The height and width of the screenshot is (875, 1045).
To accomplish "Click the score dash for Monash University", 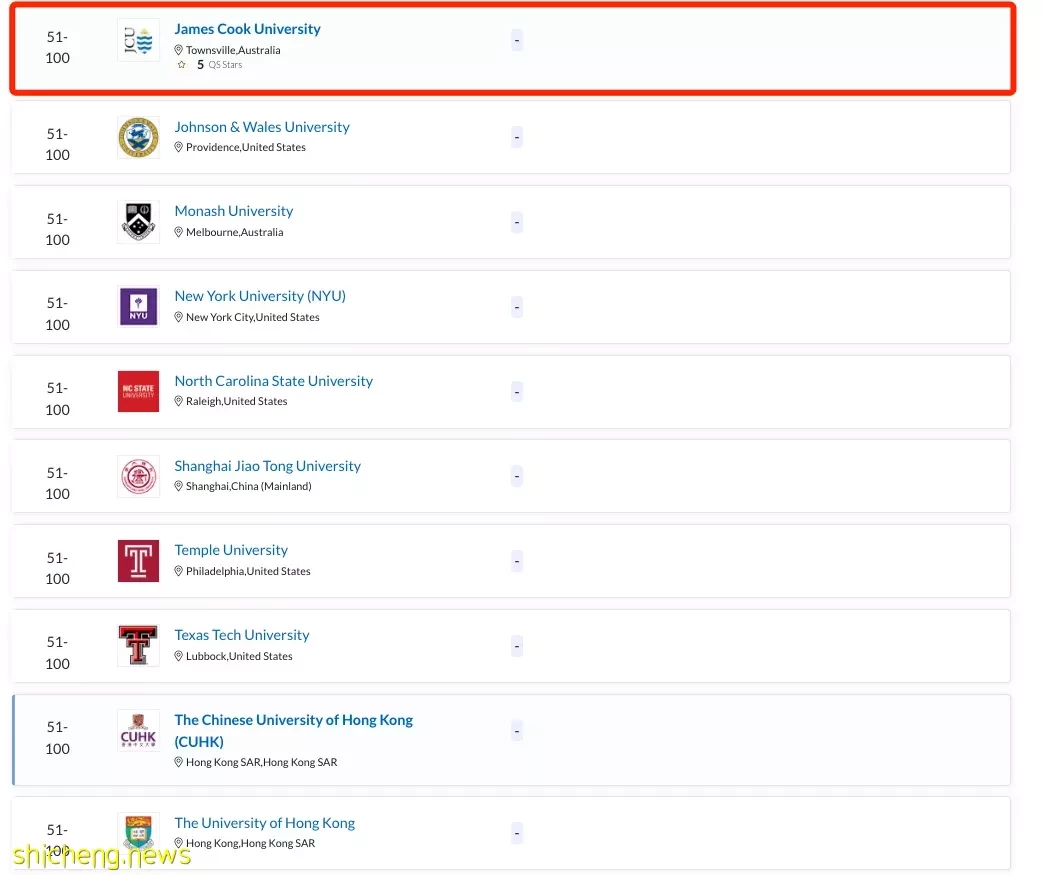I will click(517, 222).
